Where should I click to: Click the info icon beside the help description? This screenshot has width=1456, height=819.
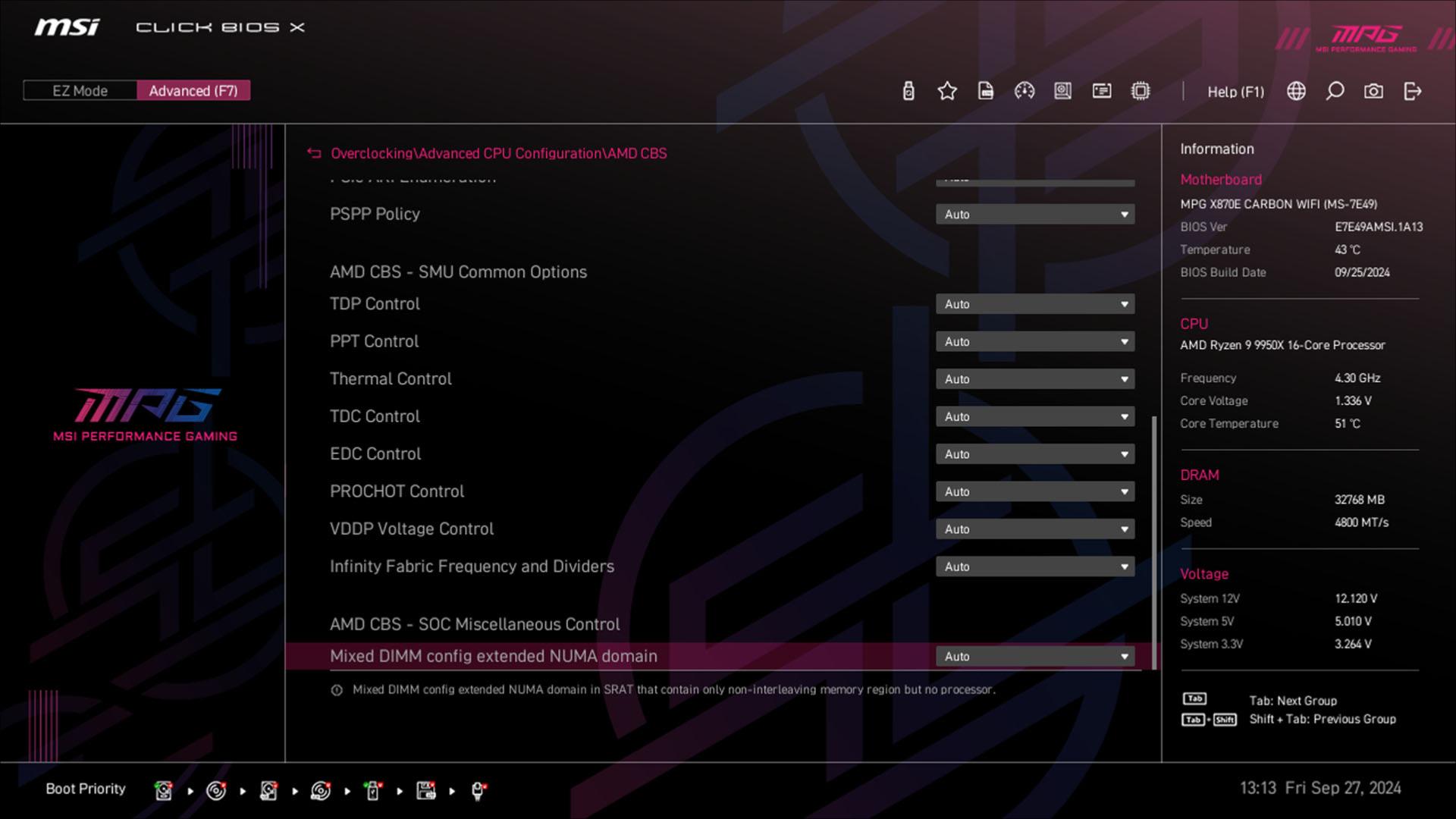(337, 690)
